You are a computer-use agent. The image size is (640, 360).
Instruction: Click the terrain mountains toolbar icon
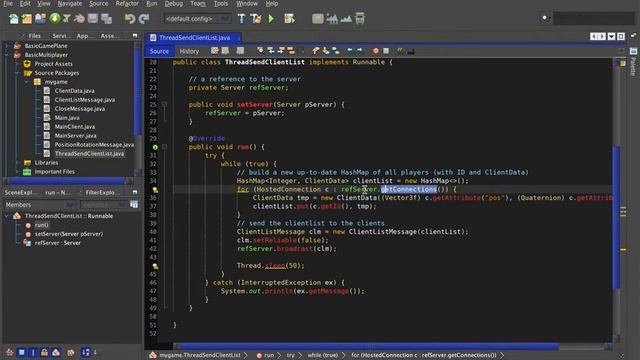point(346,19)
